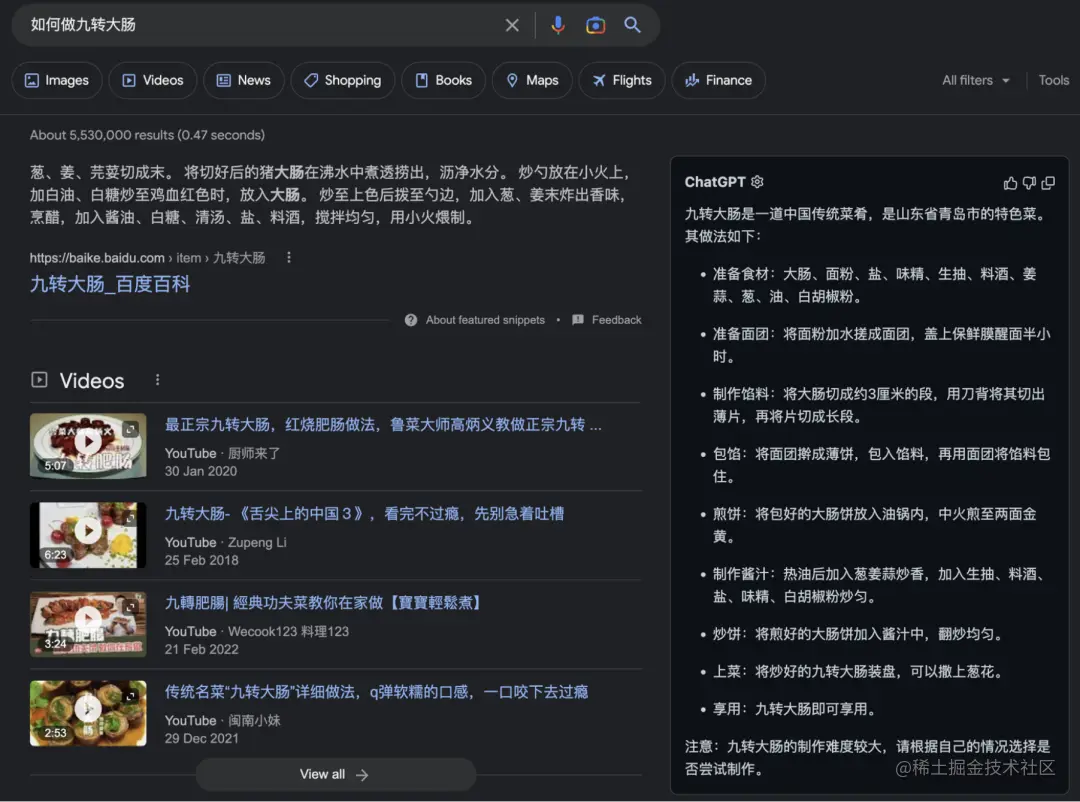
Task: Switch to Books results tab
Action: (444, 81)
